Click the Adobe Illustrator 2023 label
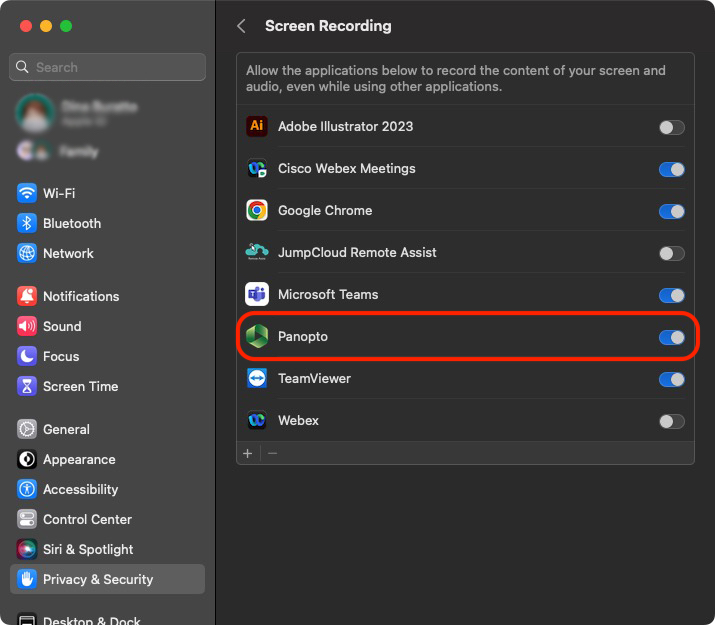 click(x=345, y=126)
